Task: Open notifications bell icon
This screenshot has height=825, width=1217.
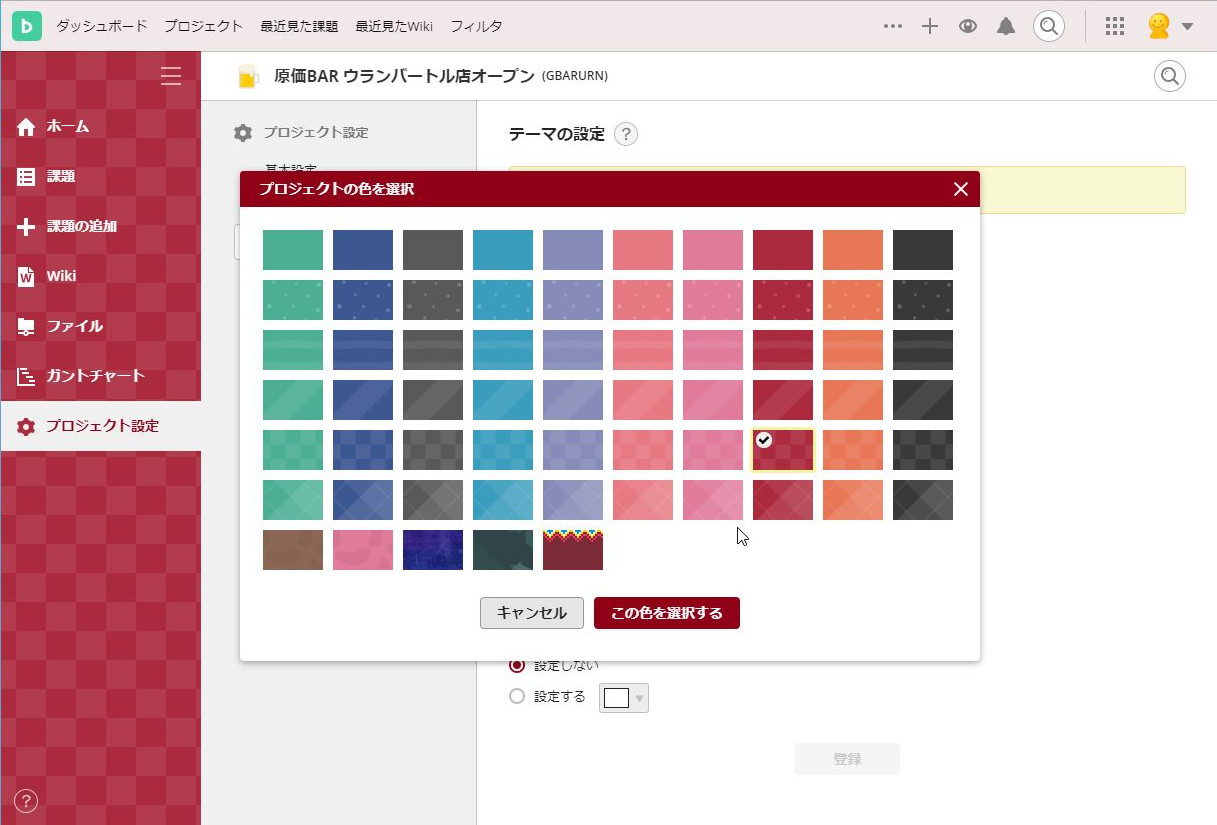Action: tap(1006, 27)
